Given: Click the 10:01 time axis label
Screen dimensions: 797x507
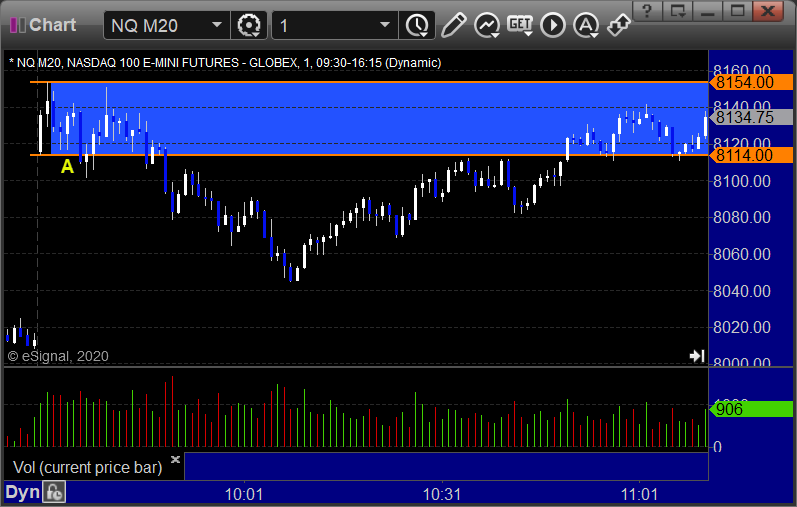Looking at the screenshot, I should click(244, 494).
